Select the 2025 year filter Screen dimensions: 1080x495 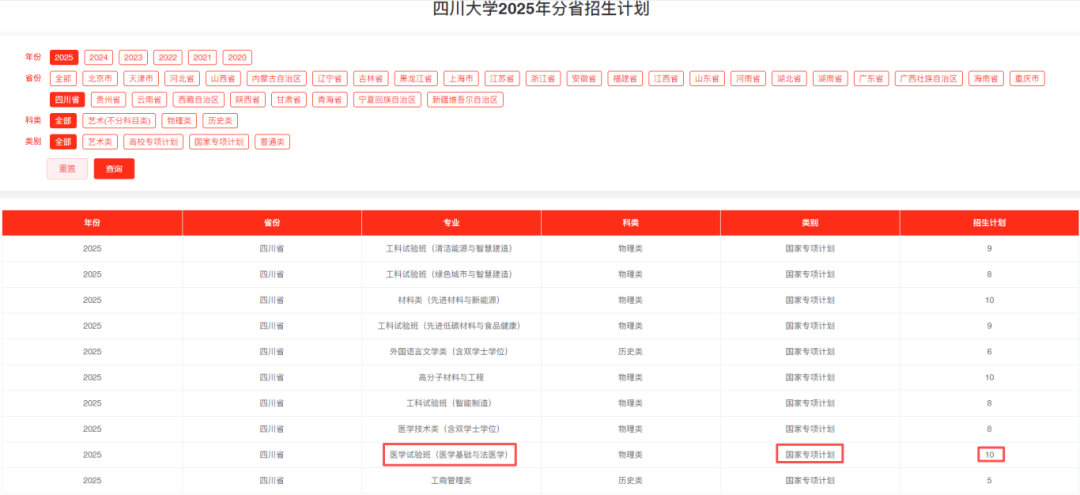[64, 57]
